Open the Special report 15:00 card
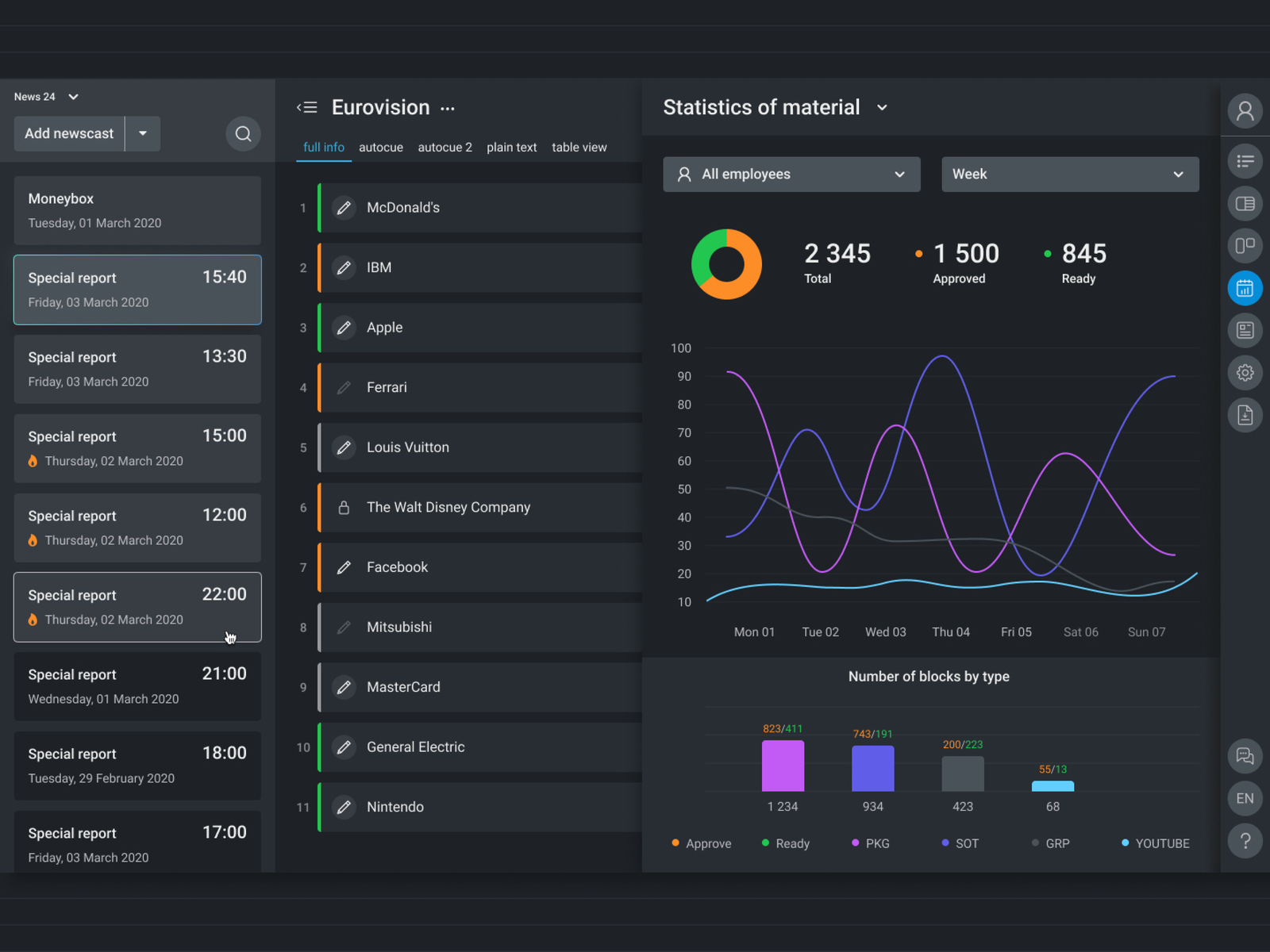1270x952 pixels. pos(137,449)
